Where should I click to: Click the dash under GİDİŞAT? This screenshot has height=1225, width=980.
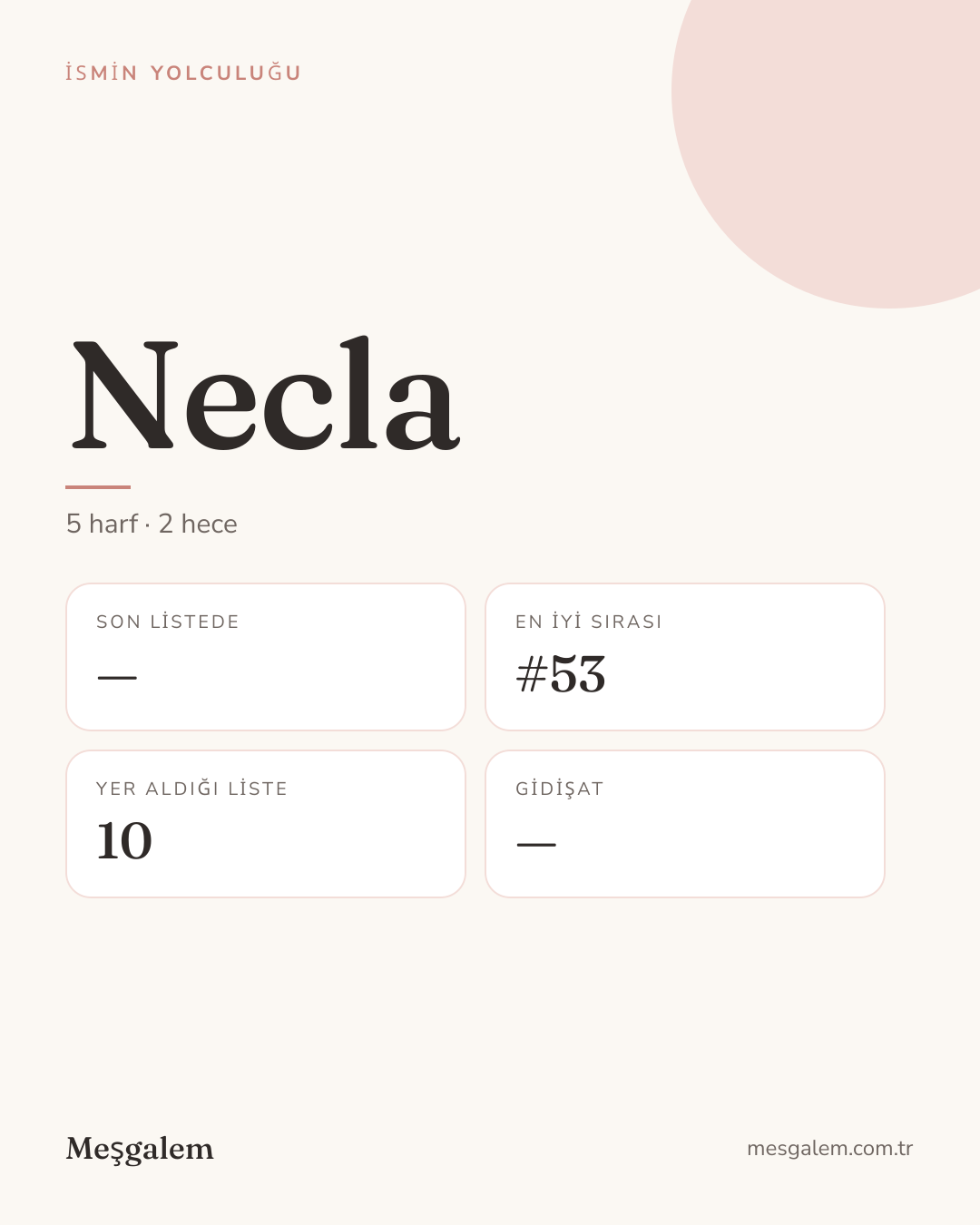[x=536, y=845]
